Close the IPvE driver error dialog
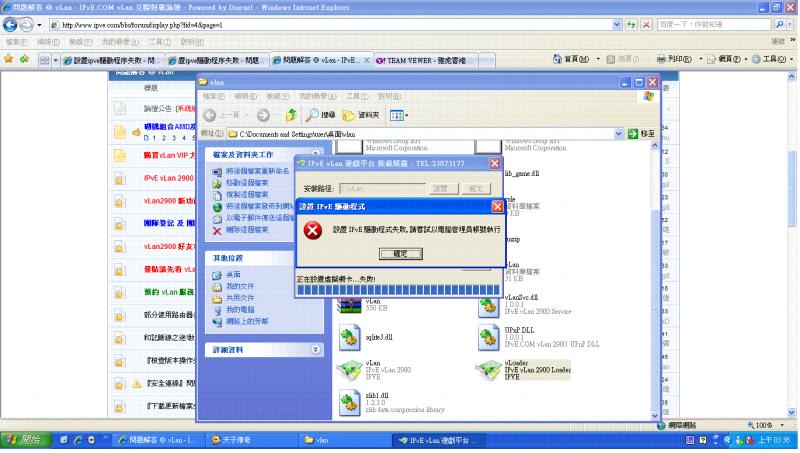 497,206
